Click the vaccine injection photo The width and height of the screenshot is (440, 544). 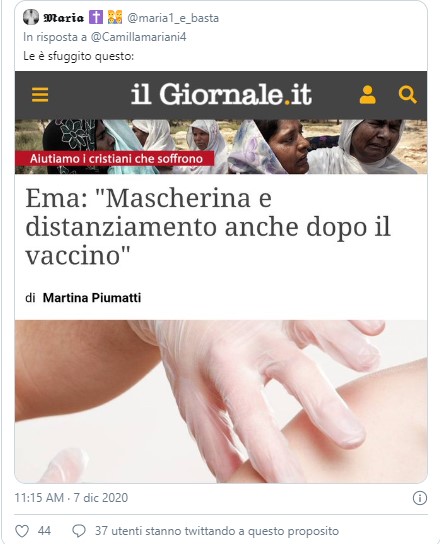pos(221,401)
